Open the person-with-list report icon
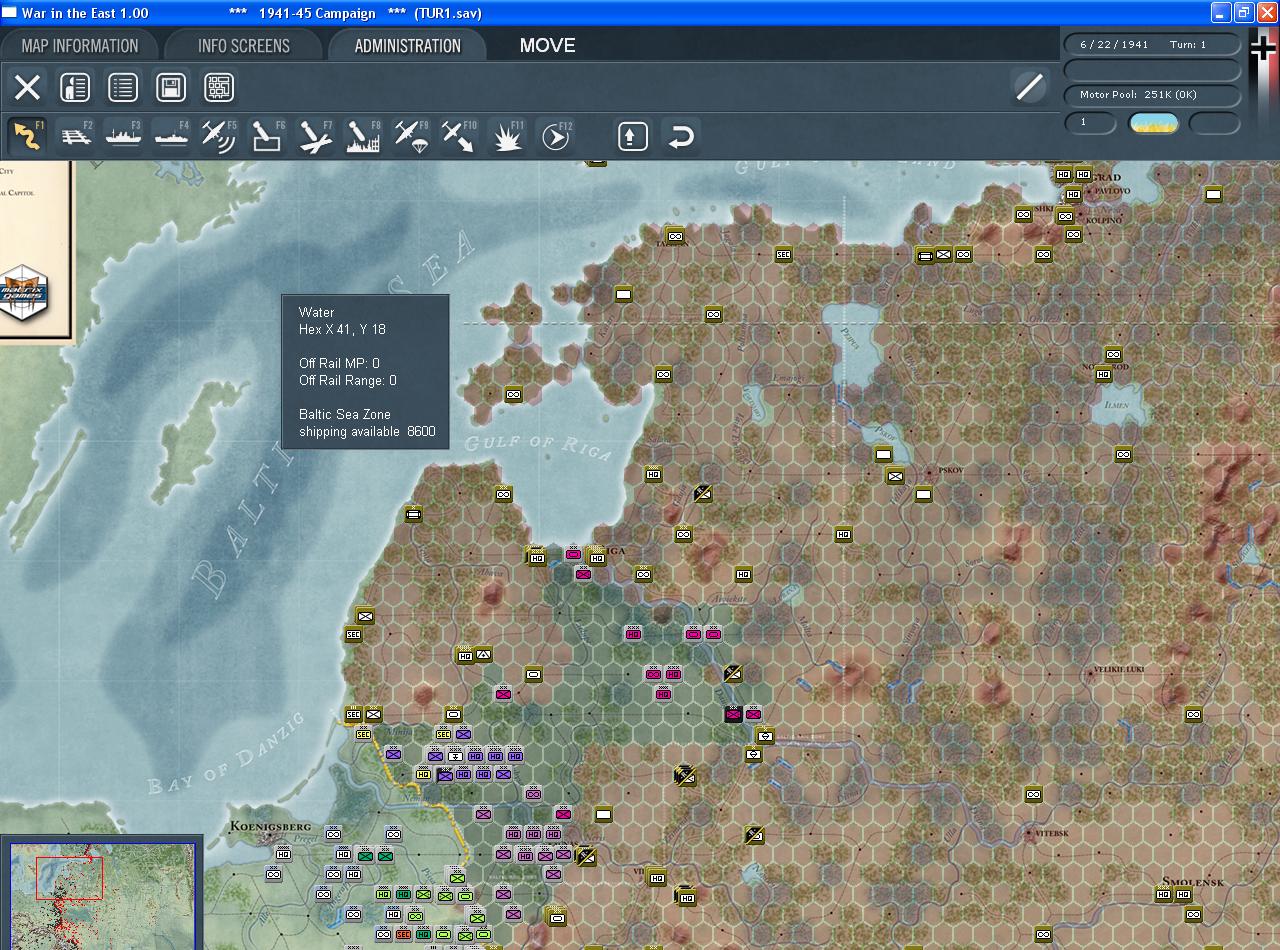This screenshot has width=1280, height=950. point(75,87)
